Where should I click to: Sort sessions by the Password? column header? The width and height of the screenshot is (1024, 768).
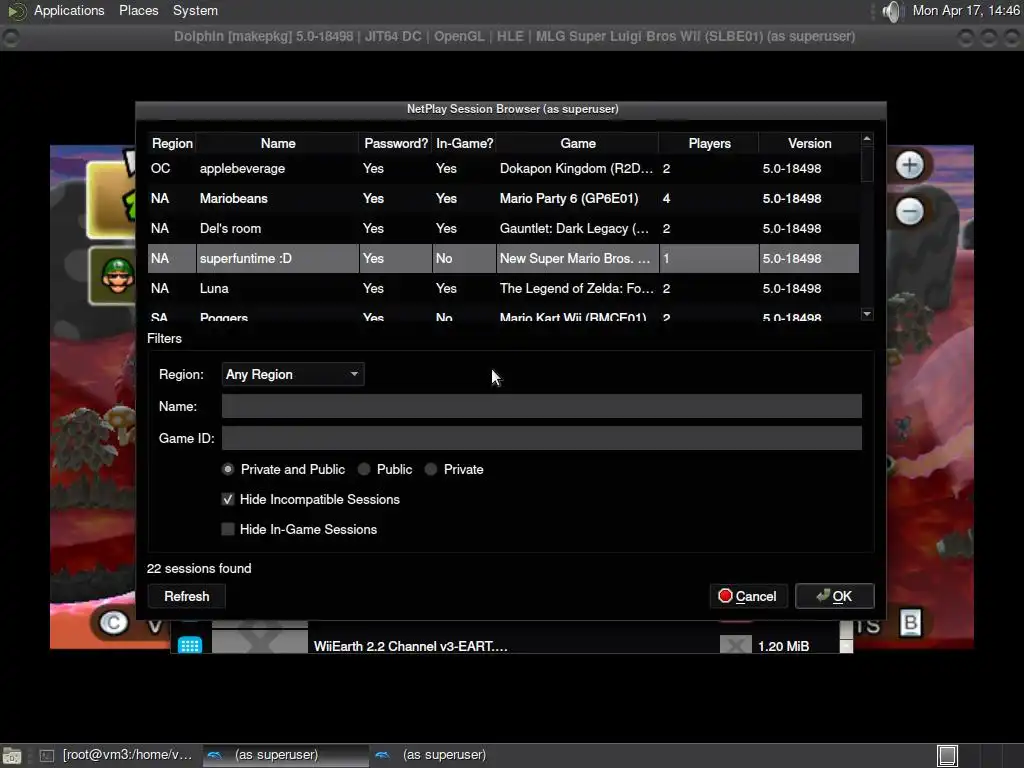[x=396, y=143]
